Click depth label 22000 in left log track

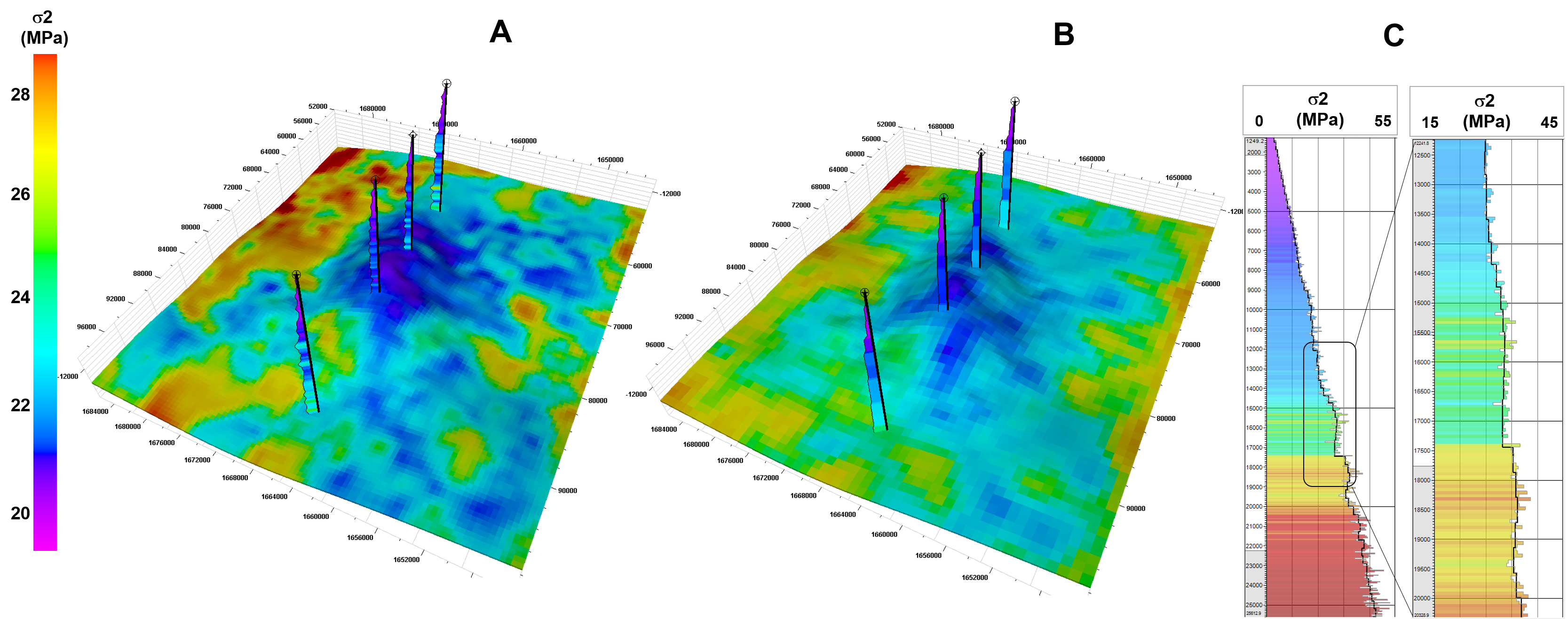[1254, 546]
